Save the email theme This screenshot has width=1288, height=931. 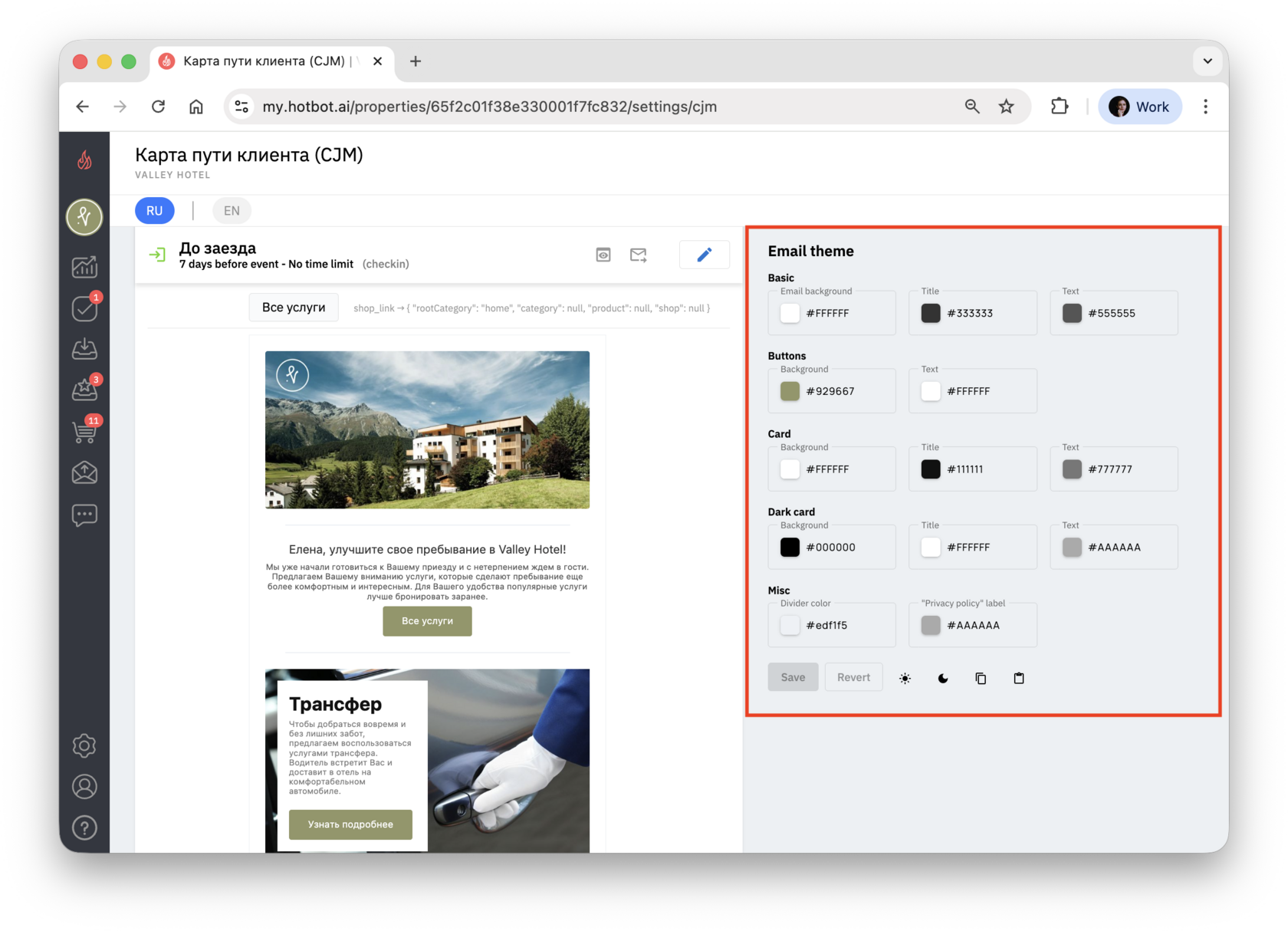[x=793, y=677]
